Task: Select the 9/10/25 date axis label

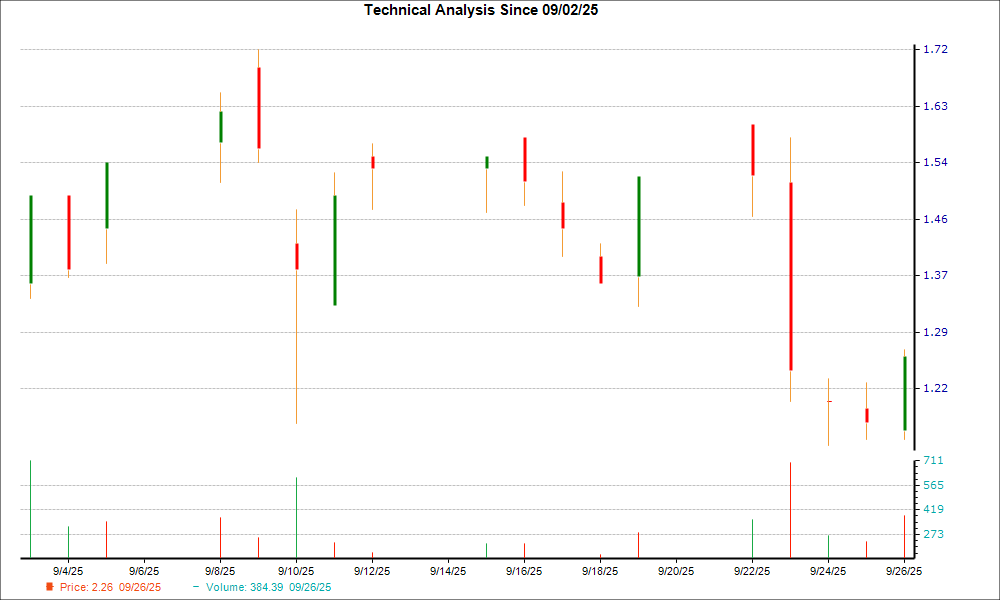Action: pos(295,571)
